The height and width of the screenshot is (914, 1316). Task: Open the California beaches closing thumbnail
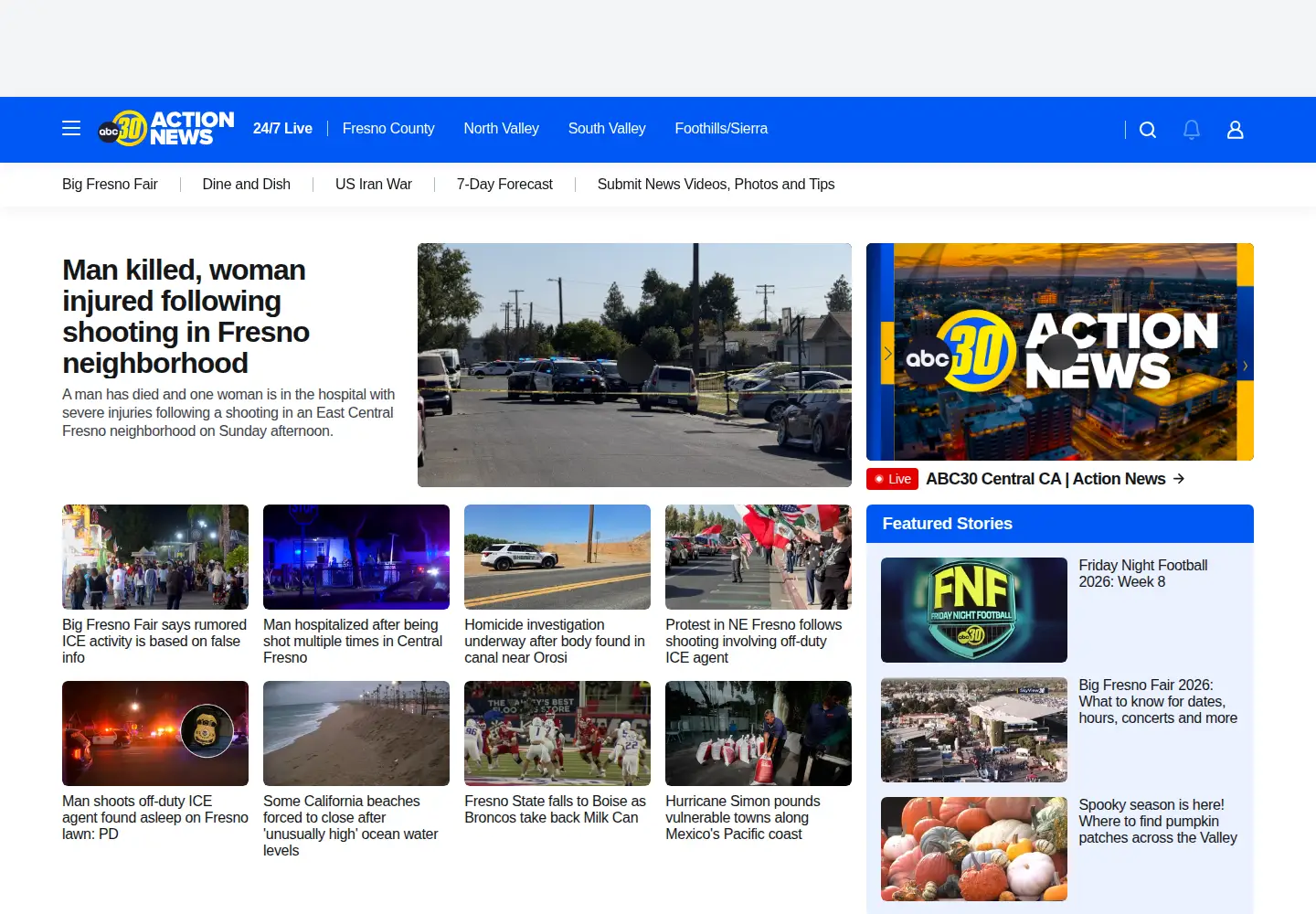(356, 733)
